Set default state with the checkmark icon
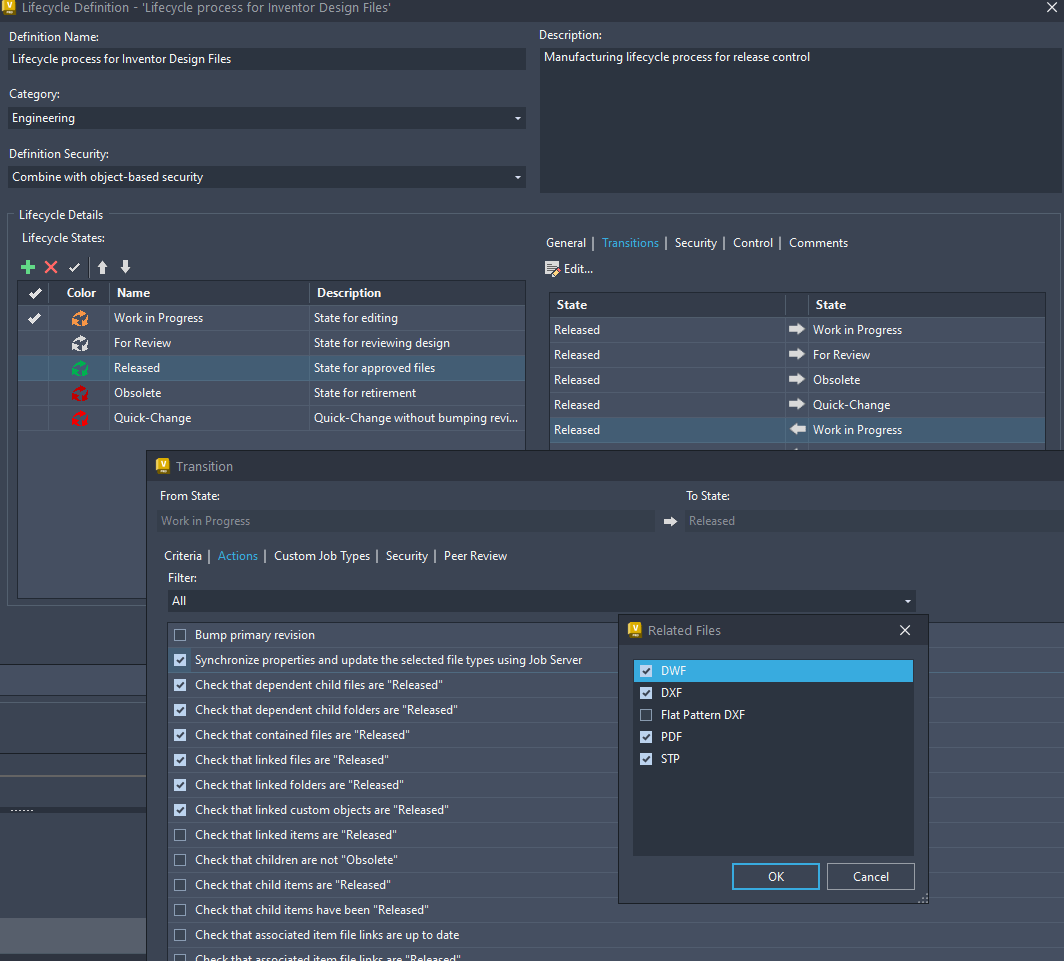Screen dimensions: 1064x961 tap(73, 267)
